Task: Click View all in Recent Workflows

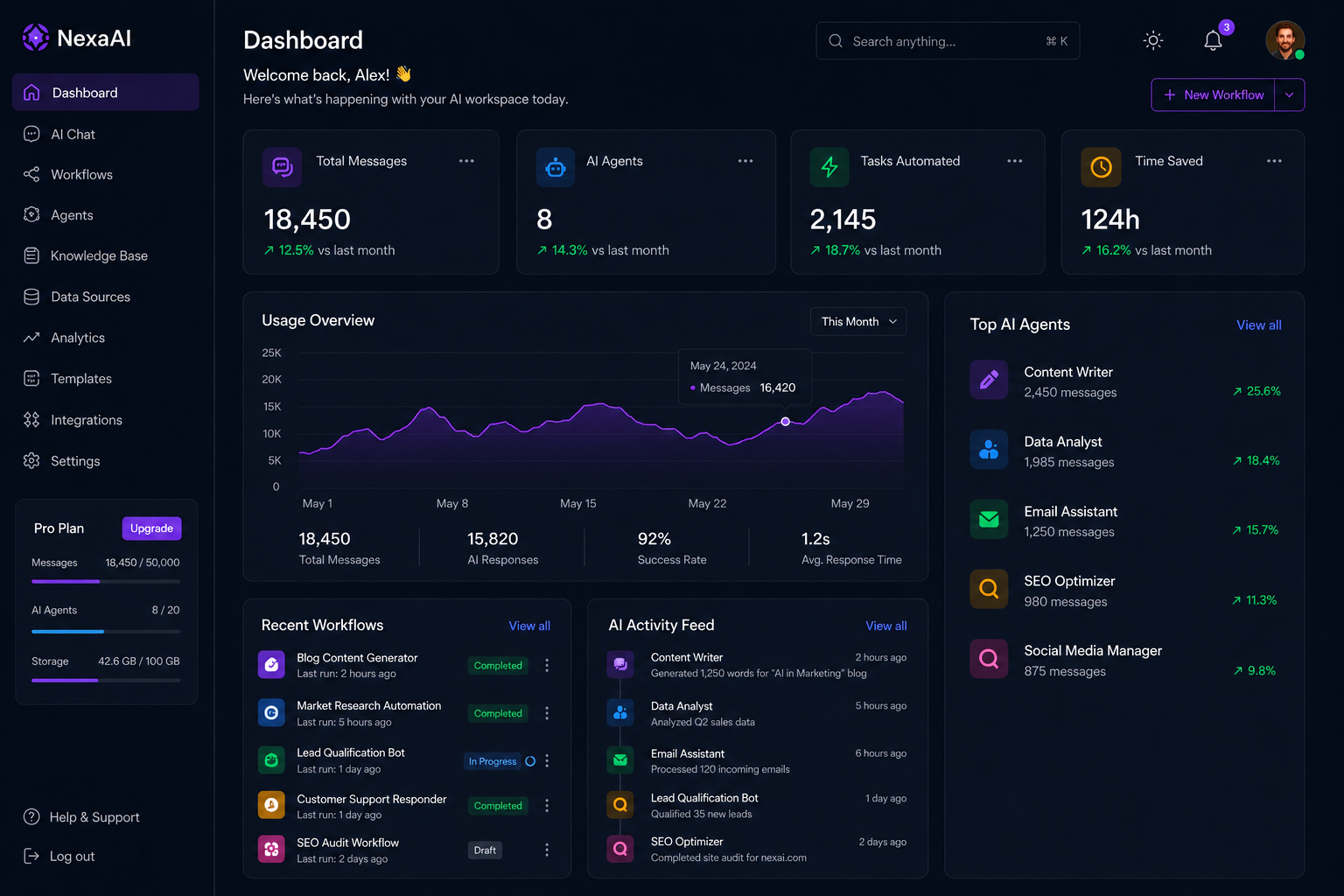Action: (529, 626)
